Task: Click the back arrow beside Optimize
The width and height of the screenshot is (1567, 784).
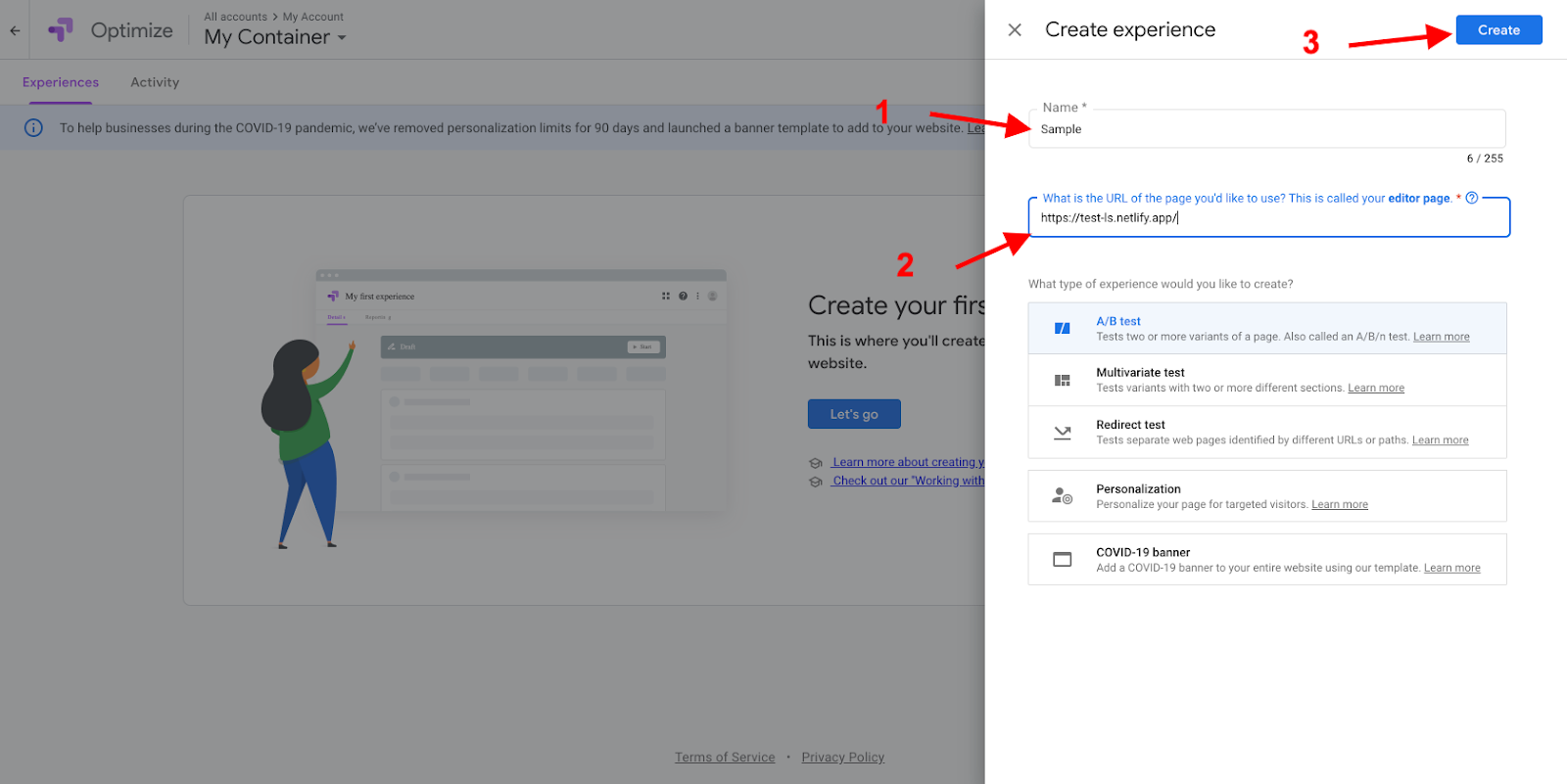Action: pyautogui.click(x=15, y=30)
